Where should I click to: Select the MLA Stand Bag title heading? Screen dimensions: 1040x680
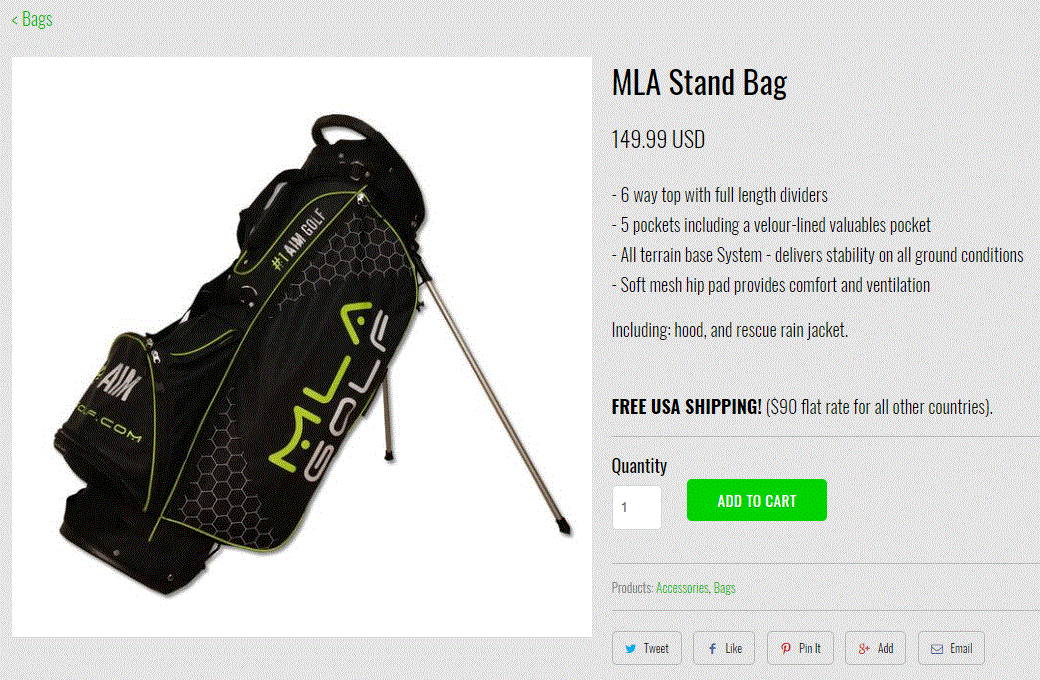[x=699, y=83]
